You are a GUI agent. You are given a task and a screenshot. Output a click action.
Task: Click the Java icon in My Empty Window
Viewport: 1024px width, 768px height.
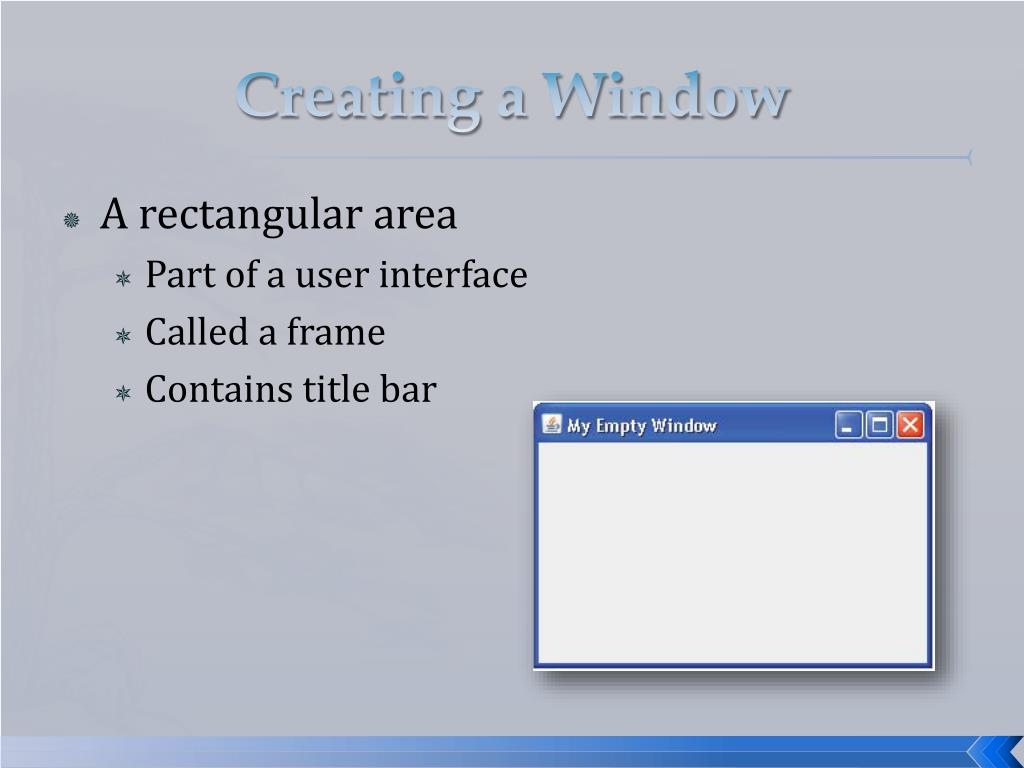point(551,424)
